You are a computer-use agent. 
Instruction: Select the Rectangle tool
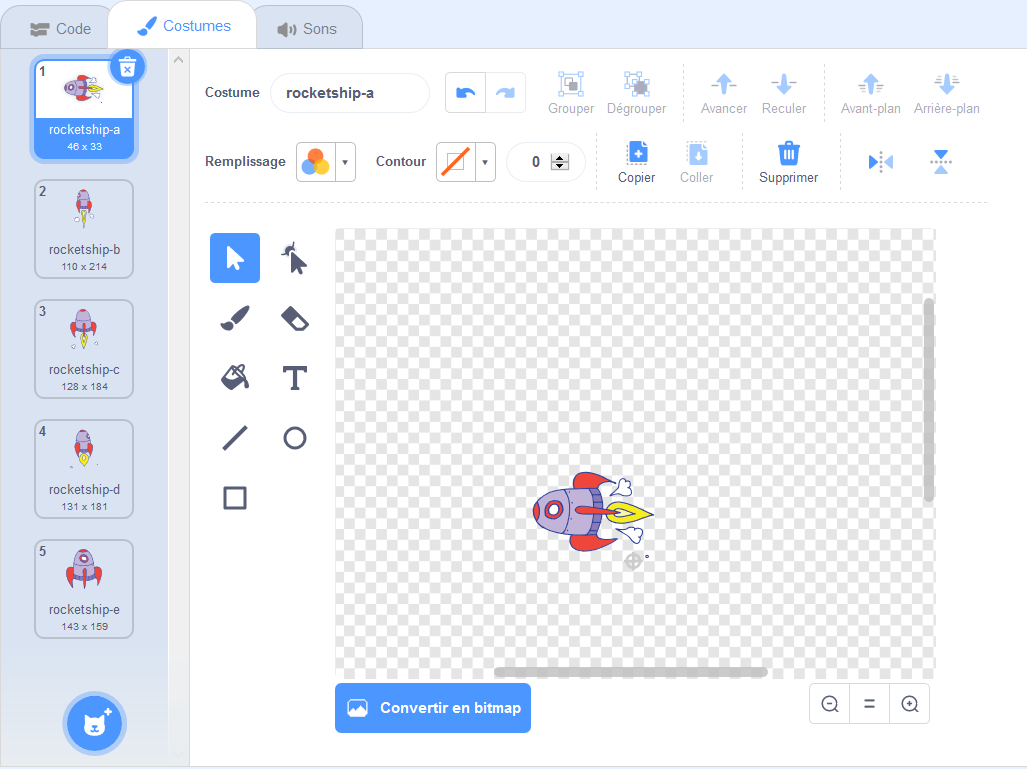tap(234, 497)
